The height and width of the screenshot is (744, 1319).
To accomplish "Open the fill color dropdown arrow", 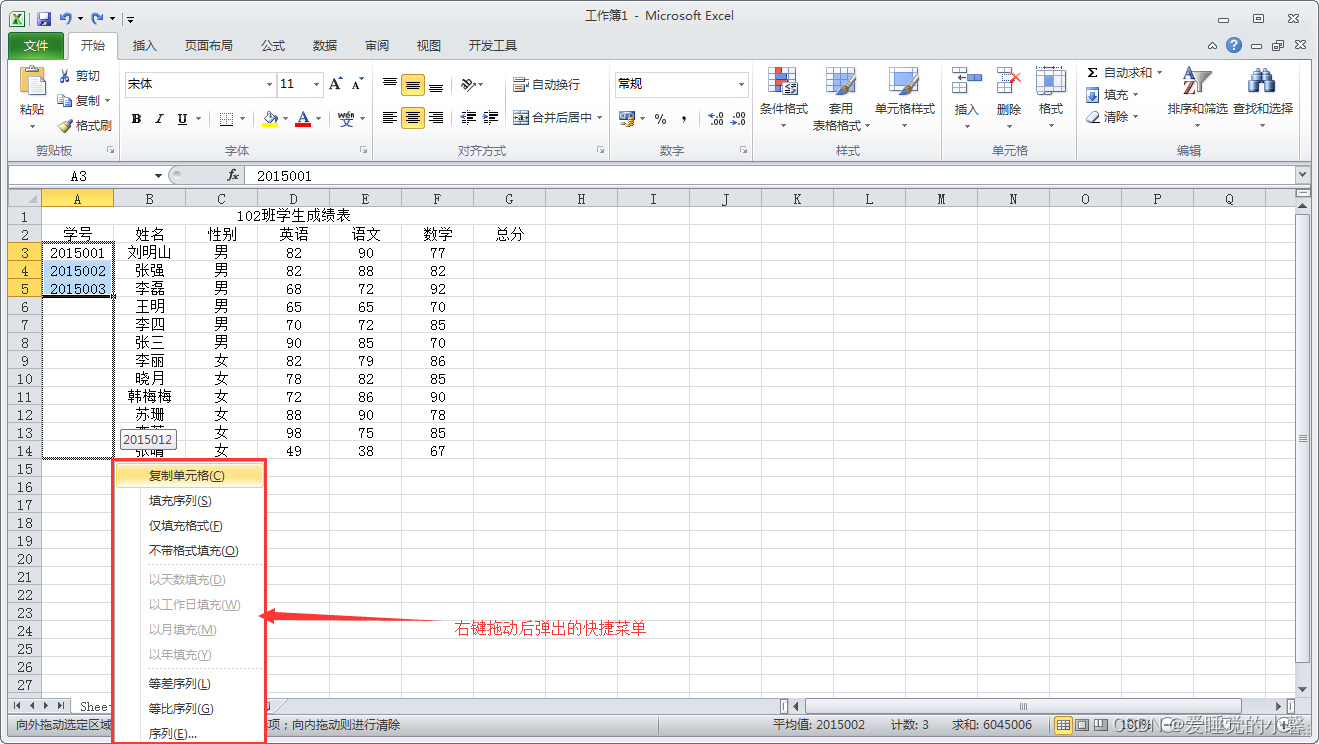I will [286, 119].
